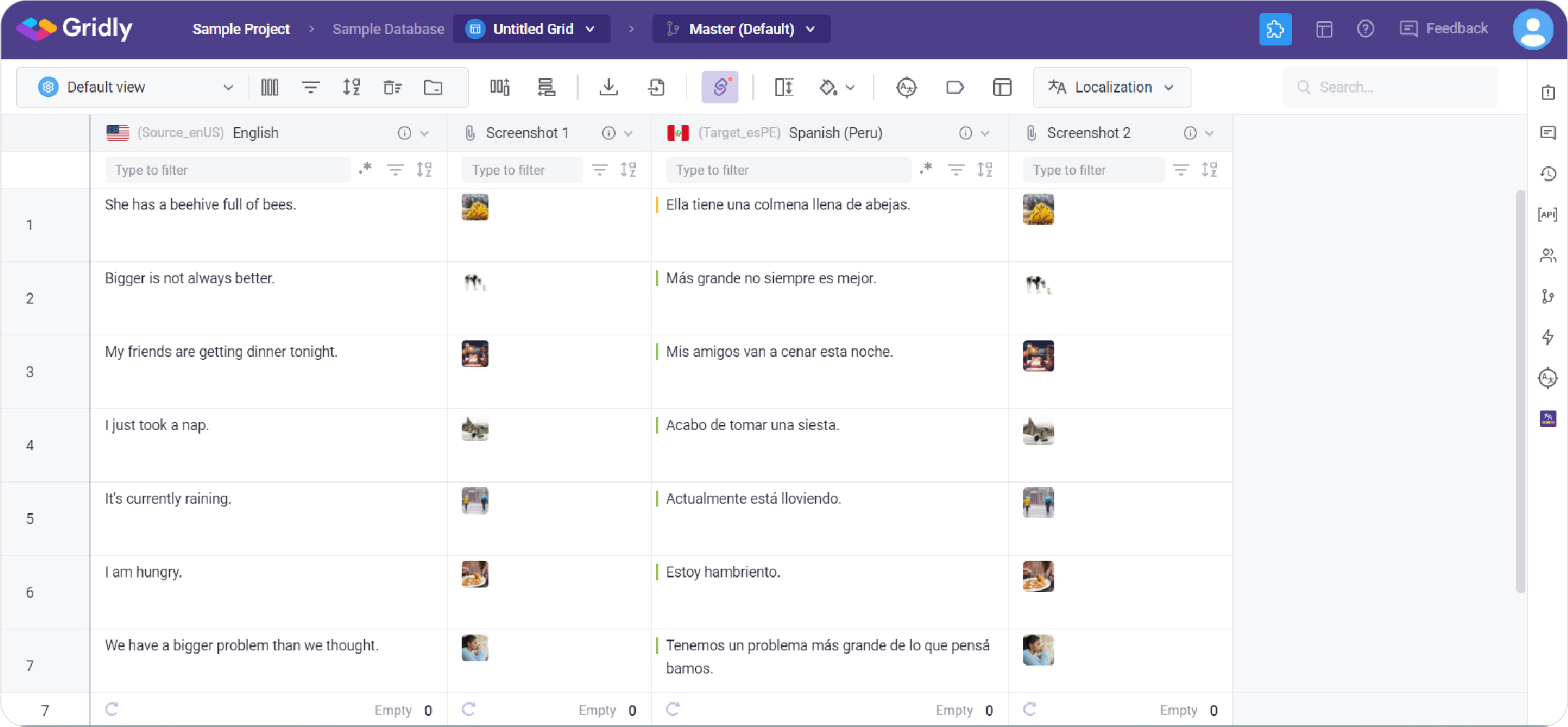The image size is (1568, 727).
Task: Open the Screenshot 1 thumbnail in row 1
Action: coord(475,207)
